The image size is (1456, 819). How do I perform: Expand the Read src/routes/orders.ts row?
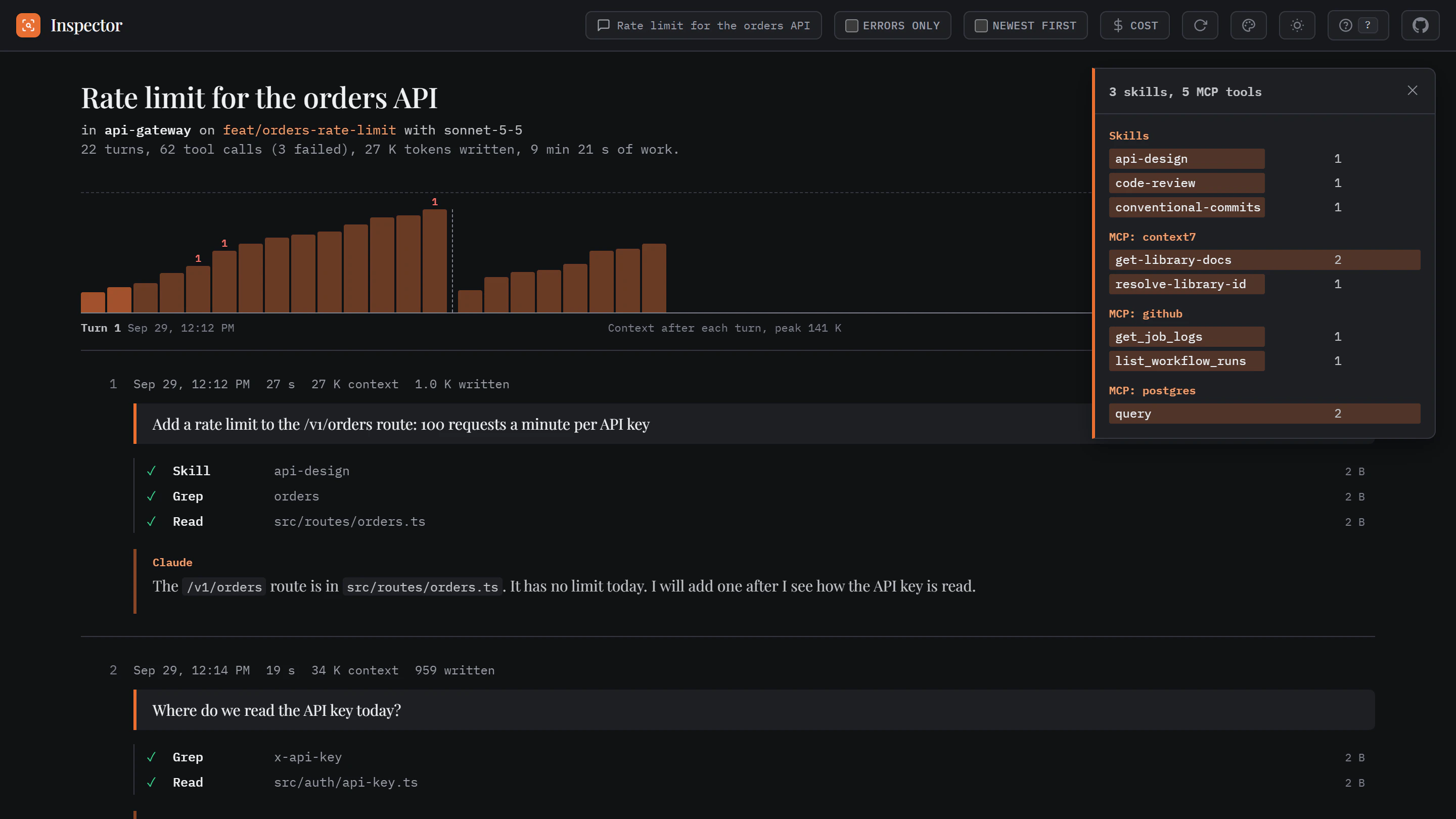pyautogui.click(x=755, y=522)
